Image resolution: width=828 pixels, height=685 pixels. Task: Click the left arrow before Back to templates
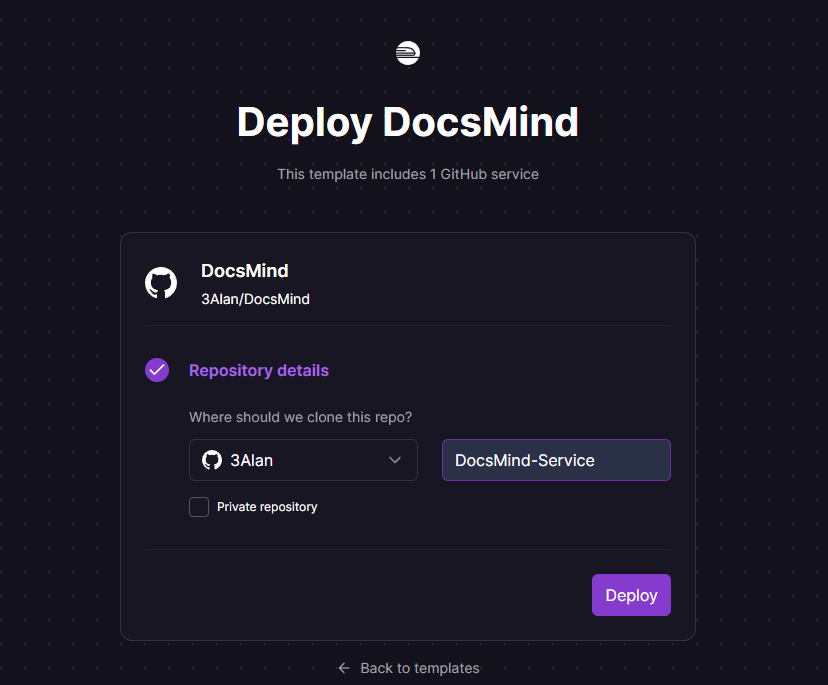tap(344, 668)
